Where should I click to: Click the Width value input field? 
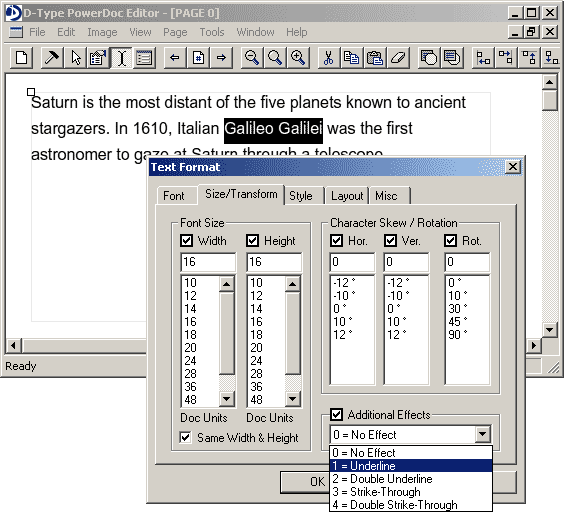[x=208, y=262]
